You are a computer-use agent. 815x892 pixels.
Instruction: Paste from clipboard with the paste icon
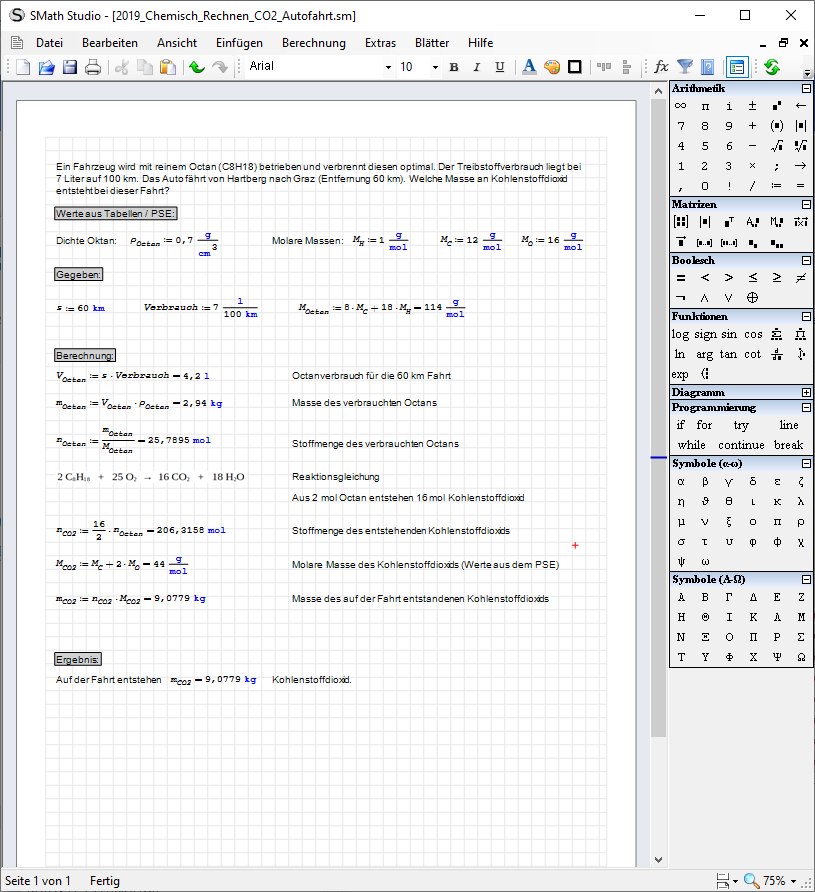[167, 67]
